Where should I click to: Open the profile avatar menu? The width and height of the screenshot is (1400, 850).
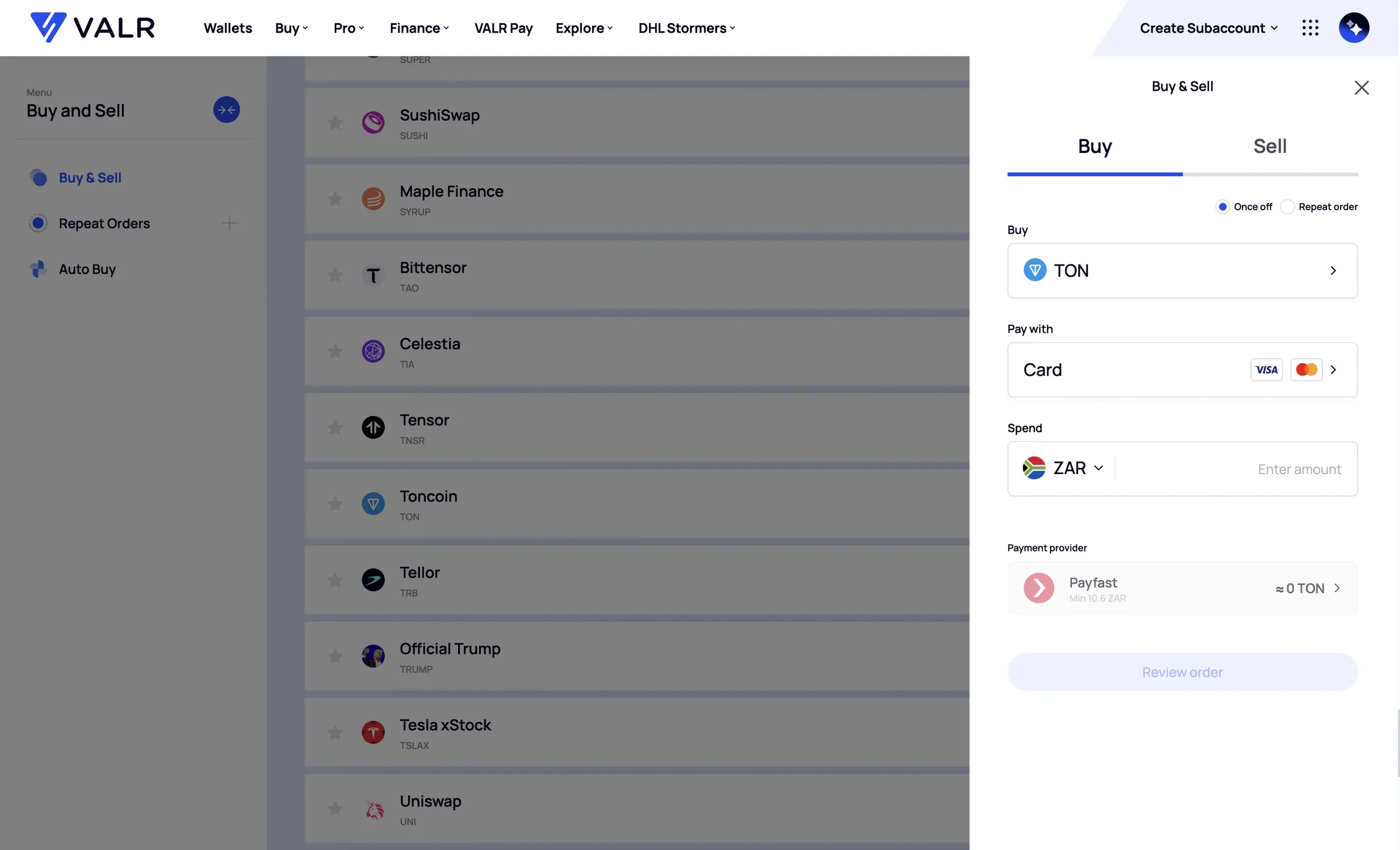[1354, 28]
